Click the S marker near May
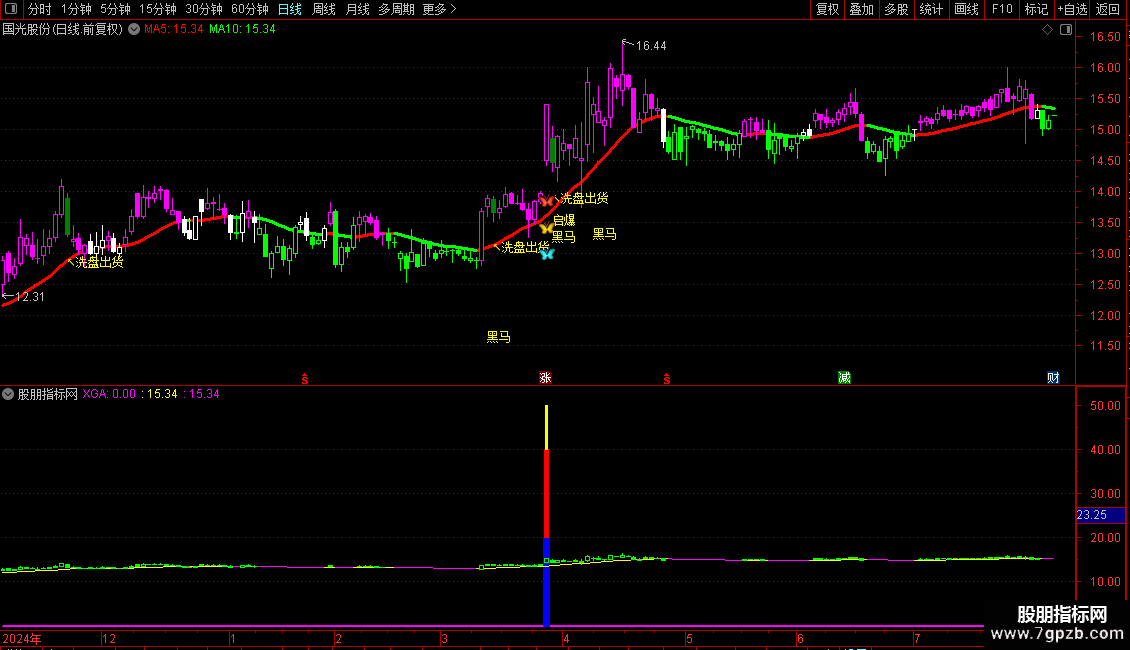 coord(667,379)
